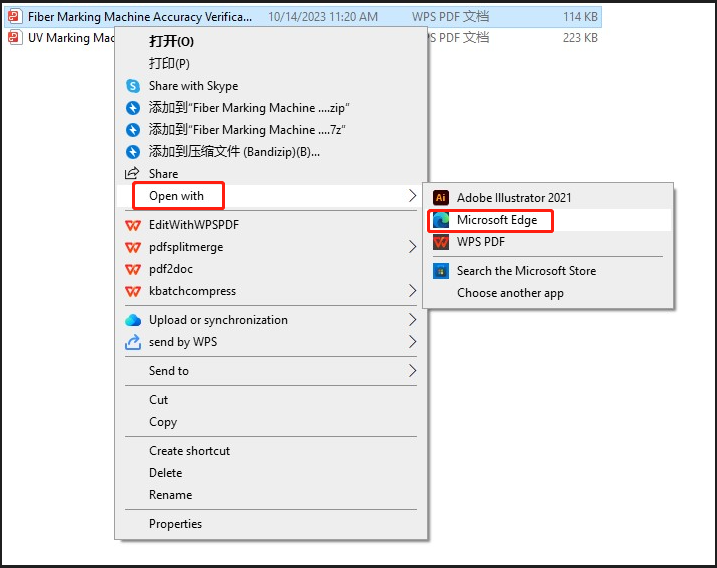
Task: Click WPS icon beside pdfsplitmerge
Action: coord(133,247)
